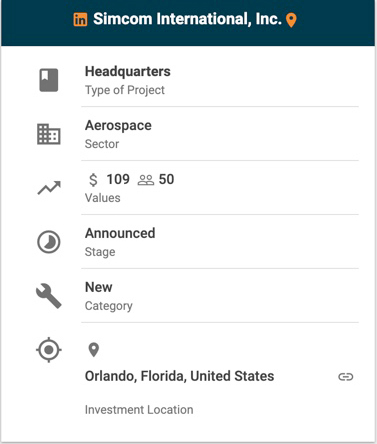The height and width of the screenshot is (444, 377).
Task: Open the LinkedIn icon beside Simcom International
Action: tap(80, 19)
